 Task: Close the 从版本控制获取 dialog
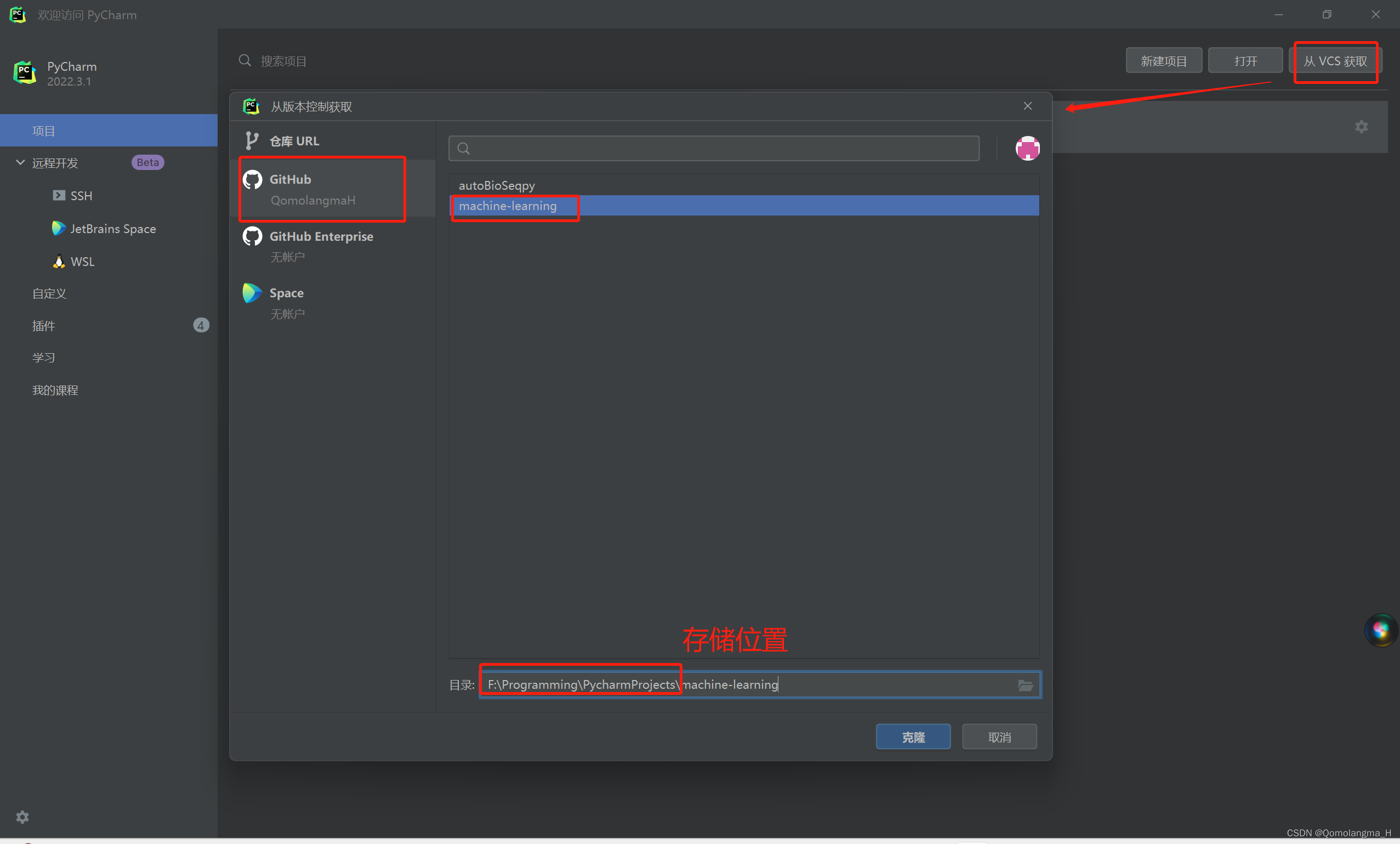tap(1027, 106)
